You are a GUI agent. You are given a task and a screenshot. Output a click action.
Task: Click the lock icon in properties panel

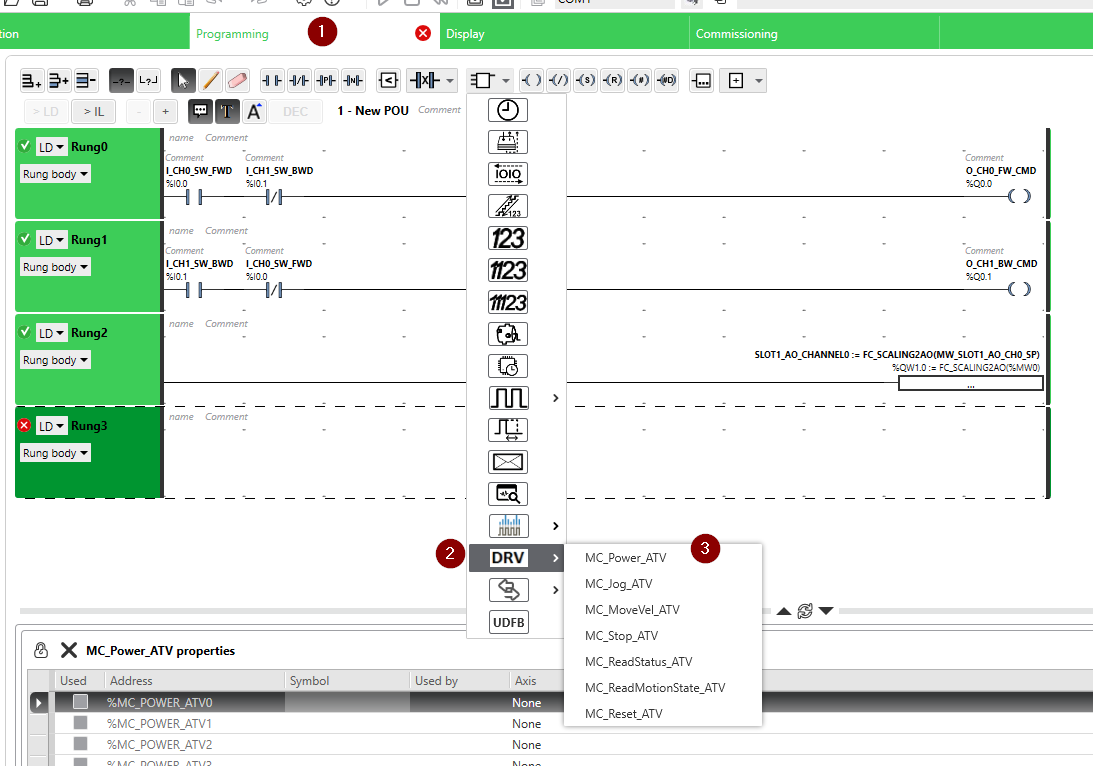coord(40,650)
